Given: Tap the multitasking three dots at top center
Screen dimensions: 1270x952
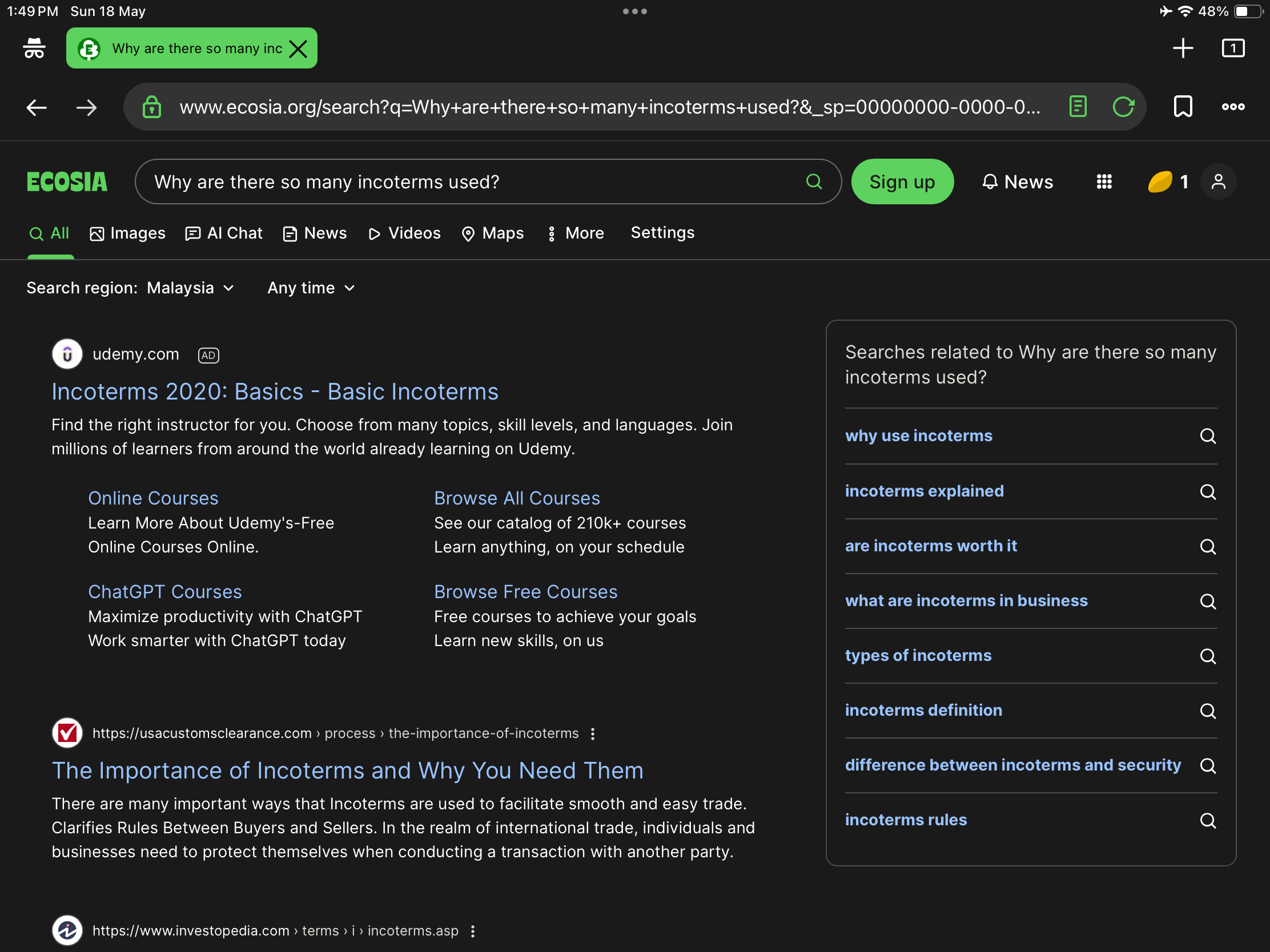Looking at the screenshot, I should (635, 11).
